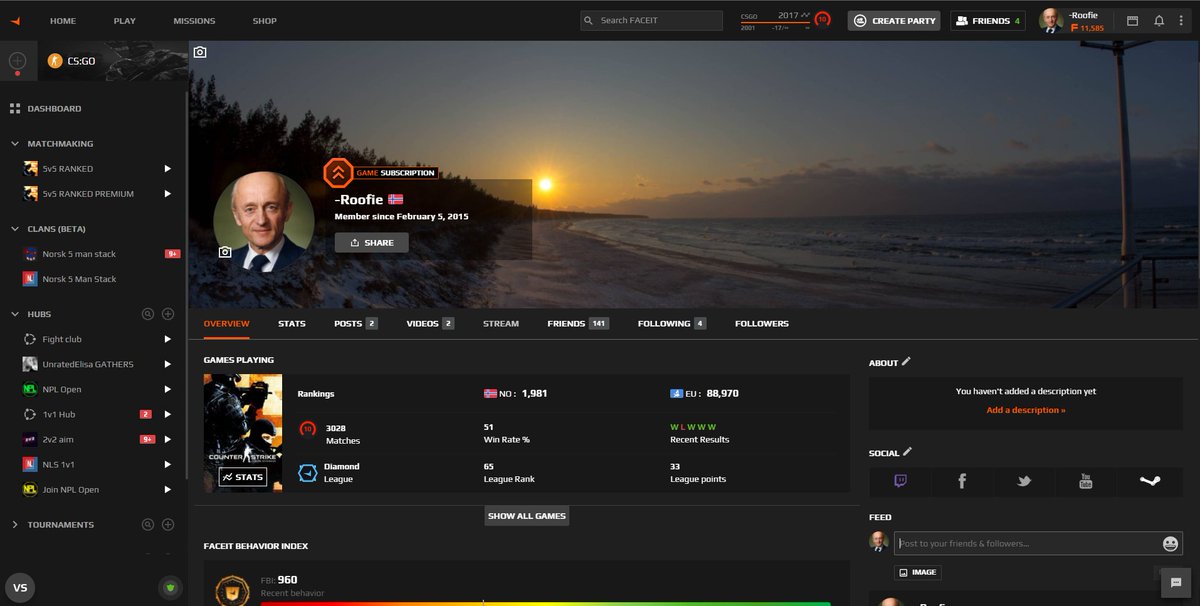Expand the Fight club hub arrow
Image resolution: width=1200 pixels, height=606 pixels.
coord(168,339)
